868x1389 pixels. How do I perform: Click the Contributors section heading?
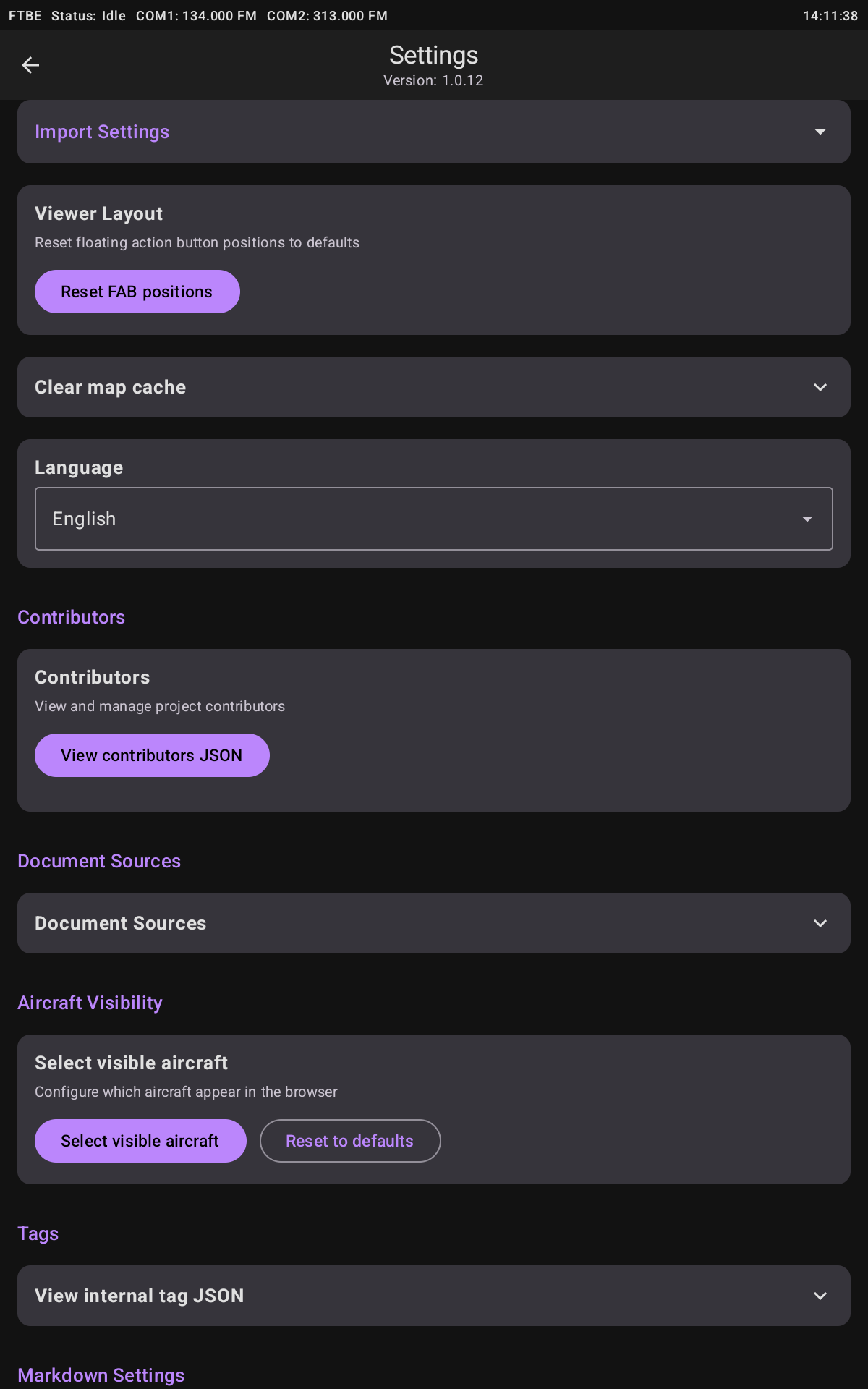click(71, 617)
